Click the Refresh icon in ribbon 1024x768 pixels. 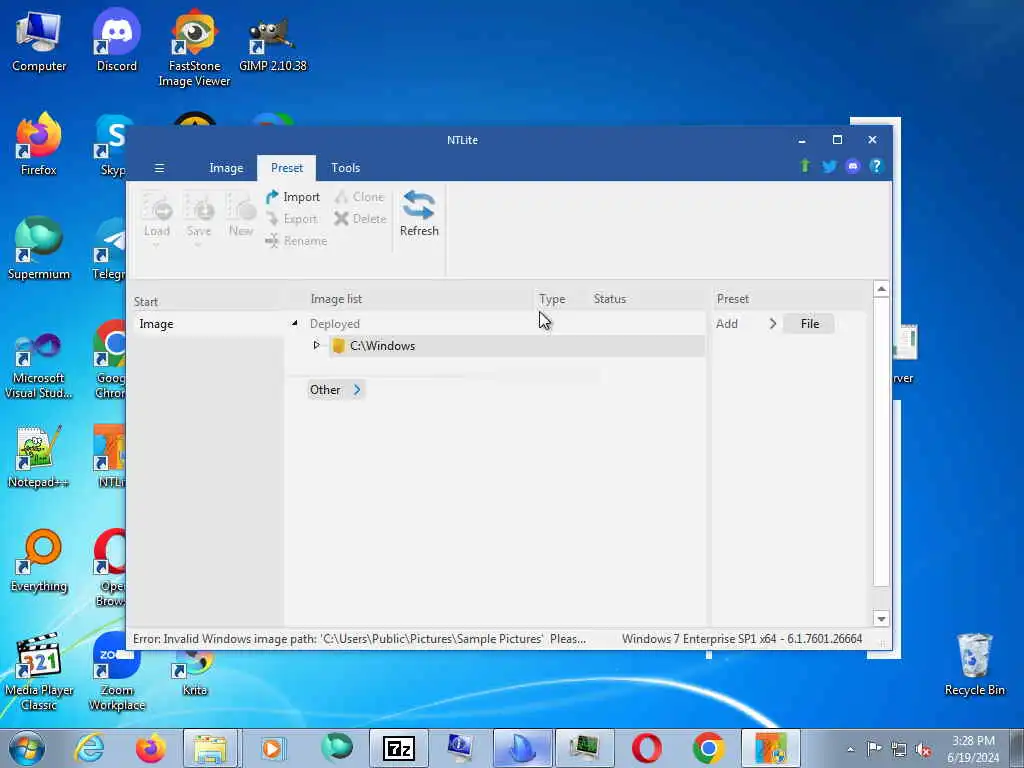tap(419, 213)
